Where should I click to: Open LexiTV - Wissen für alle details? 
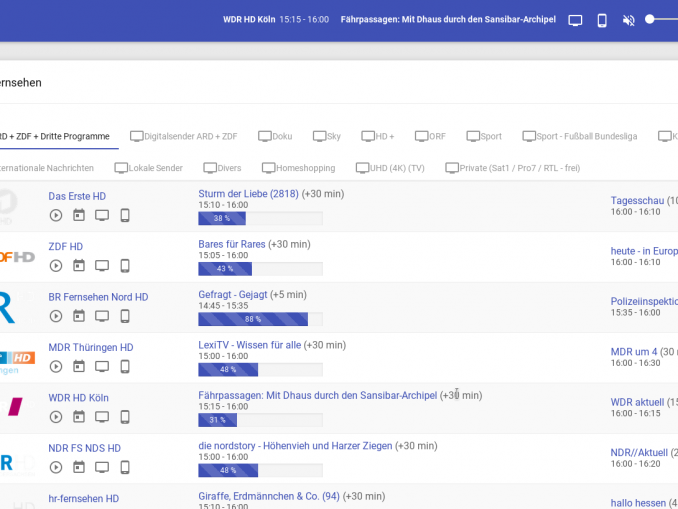coord(249,345)
